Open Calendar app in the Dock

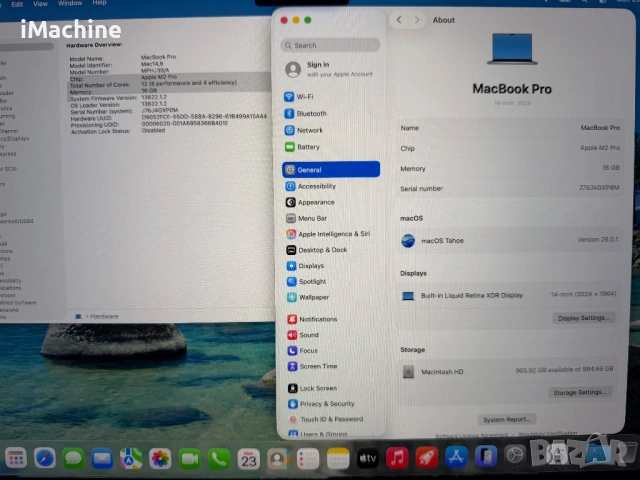(x=249, y=460)
